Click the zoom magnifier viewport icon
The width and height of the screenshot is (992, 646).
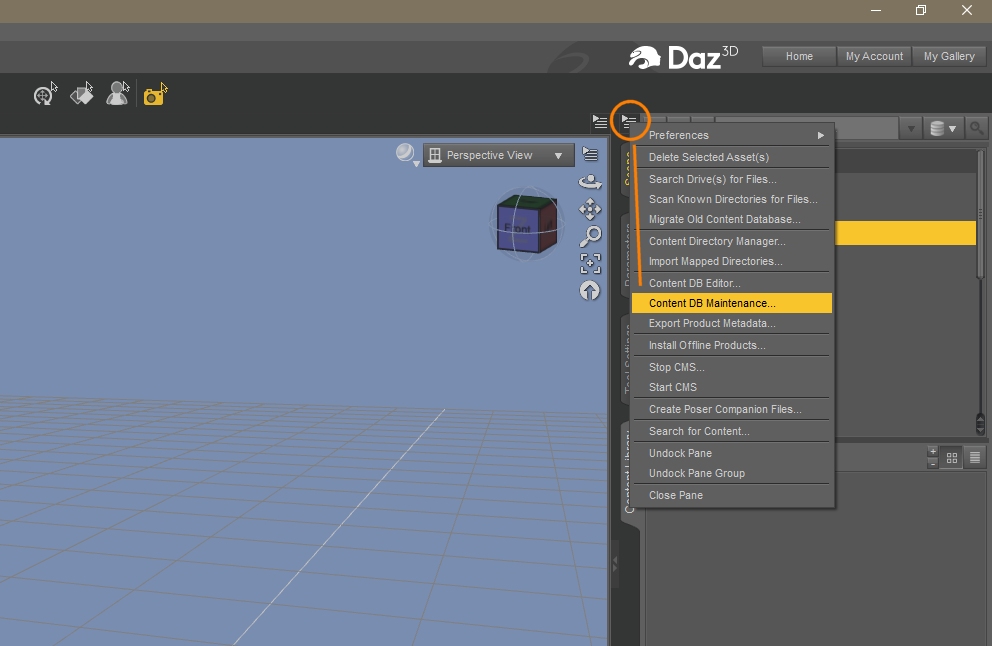[590, 236]
